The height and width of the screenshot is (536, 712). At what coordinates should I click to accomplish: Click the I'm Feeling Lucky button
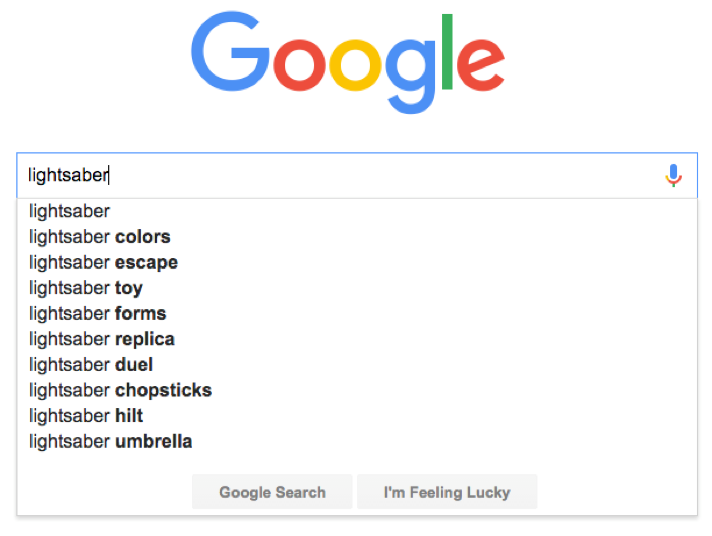tap(446, 492)
